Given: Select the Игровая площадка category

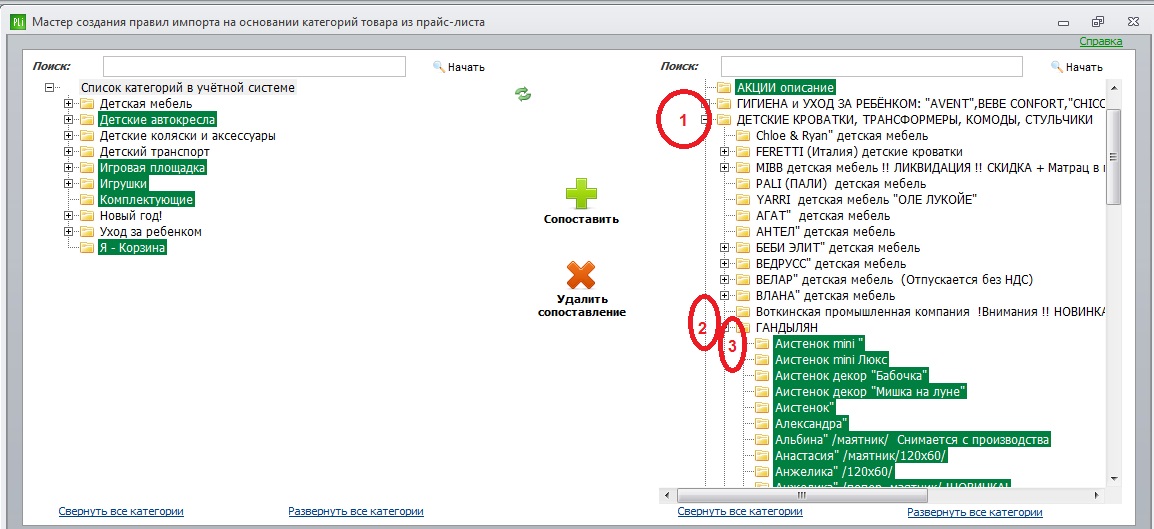Looking at the screenshot, I should tap(152, 168).
